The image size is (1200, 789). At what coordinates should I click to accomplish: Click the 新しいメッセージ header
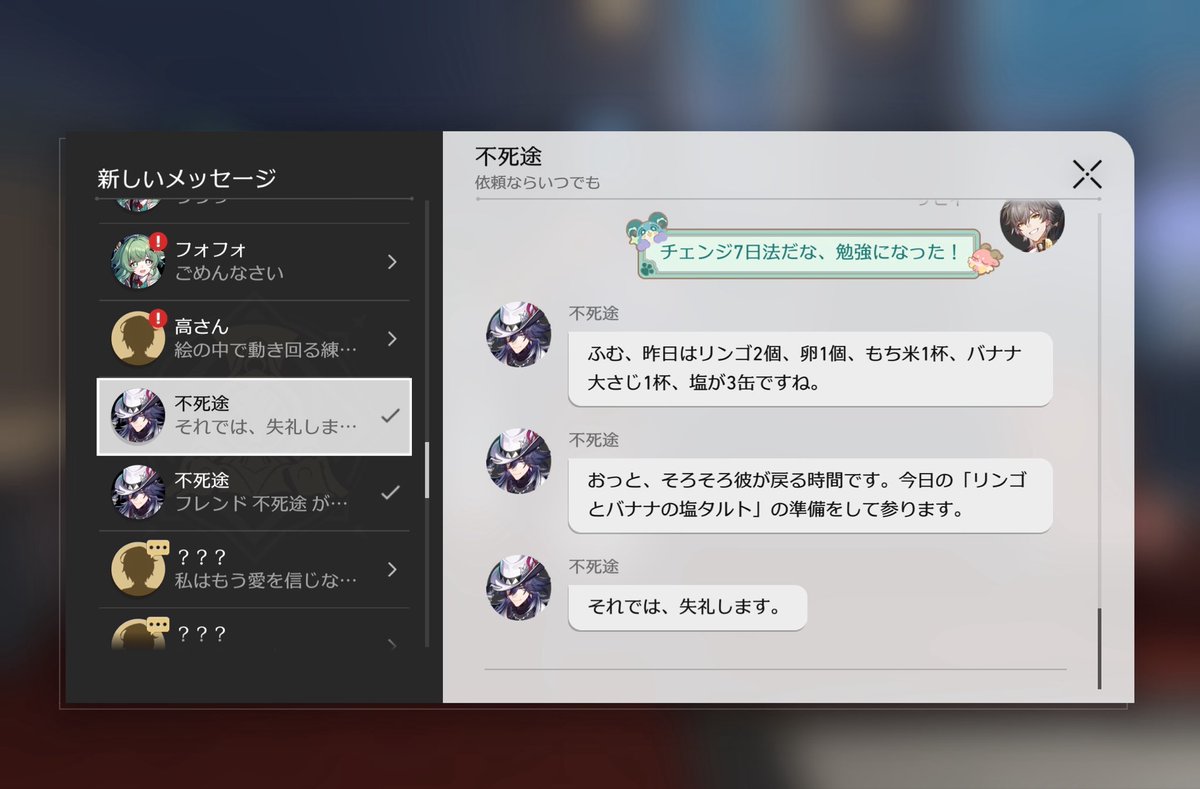pyautogui.click(x=186, y=179)
